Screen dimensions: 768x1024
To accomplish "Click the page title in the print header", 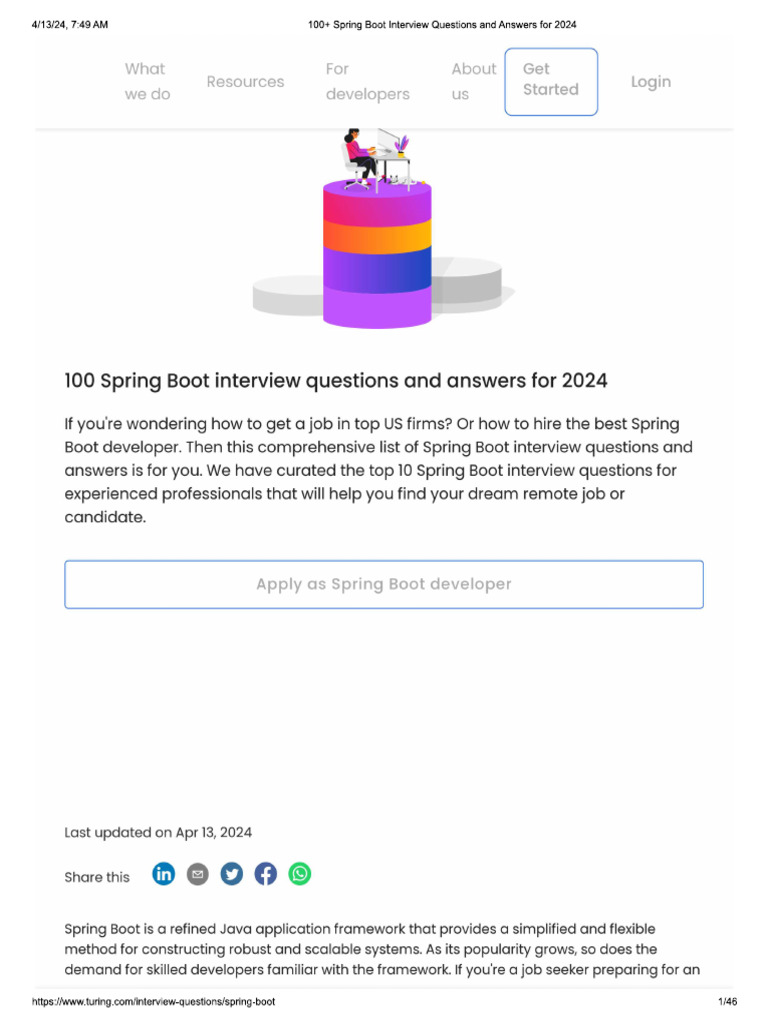I will 442,25.
